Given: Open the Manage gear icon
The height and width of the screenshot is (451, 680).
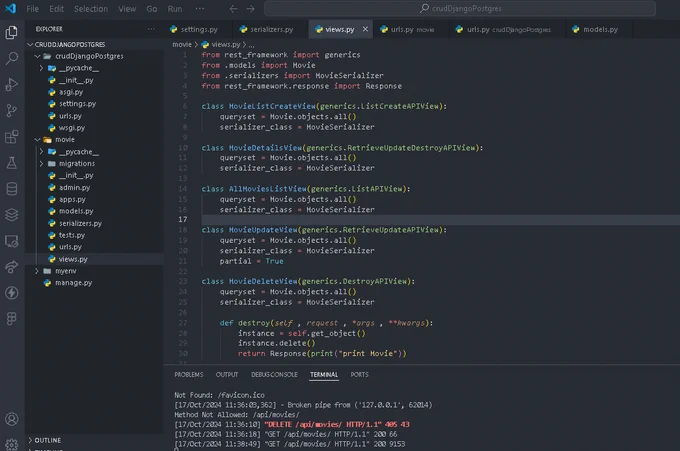Looking at the screenshot, I should pos(12,445).
